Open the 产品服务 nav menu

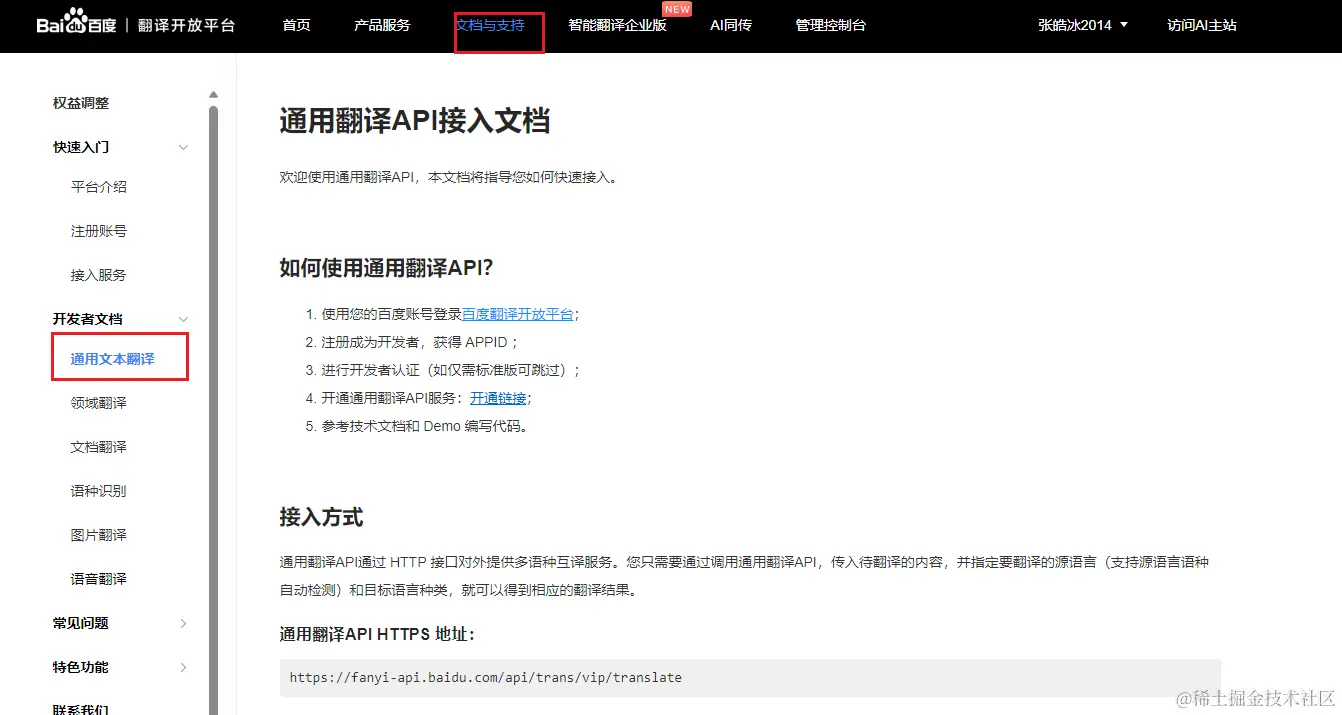(x=382, y=25)
